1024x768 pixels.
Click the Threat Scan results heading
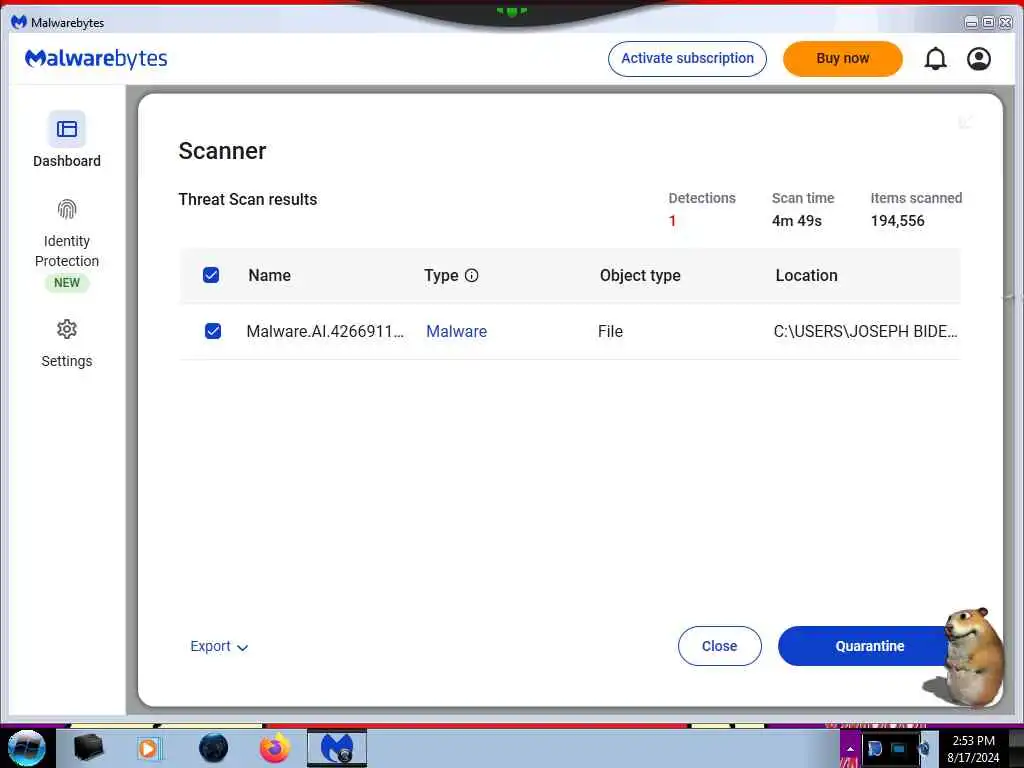pyautogui.click(x=248, y=199)
